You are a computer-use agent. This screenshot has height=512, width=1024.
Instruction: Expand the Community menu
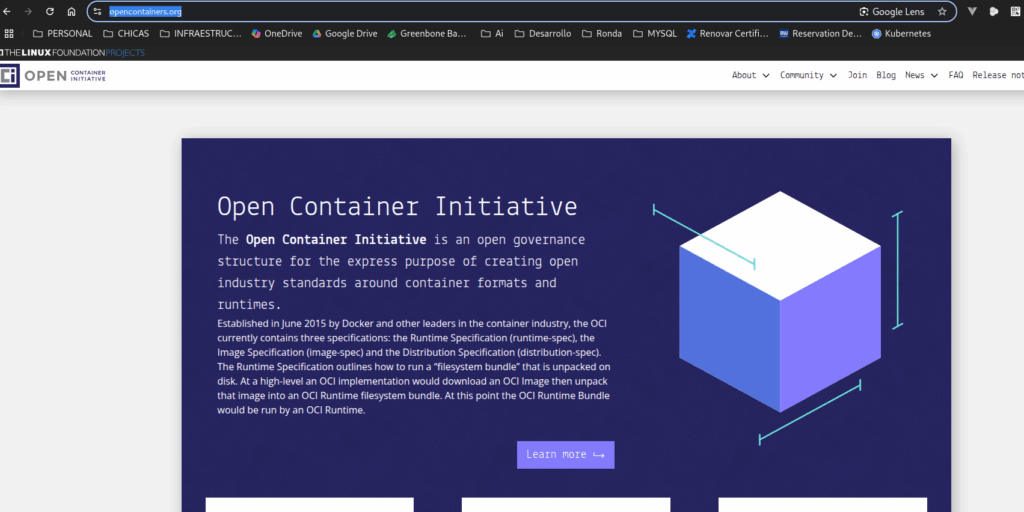808,75
